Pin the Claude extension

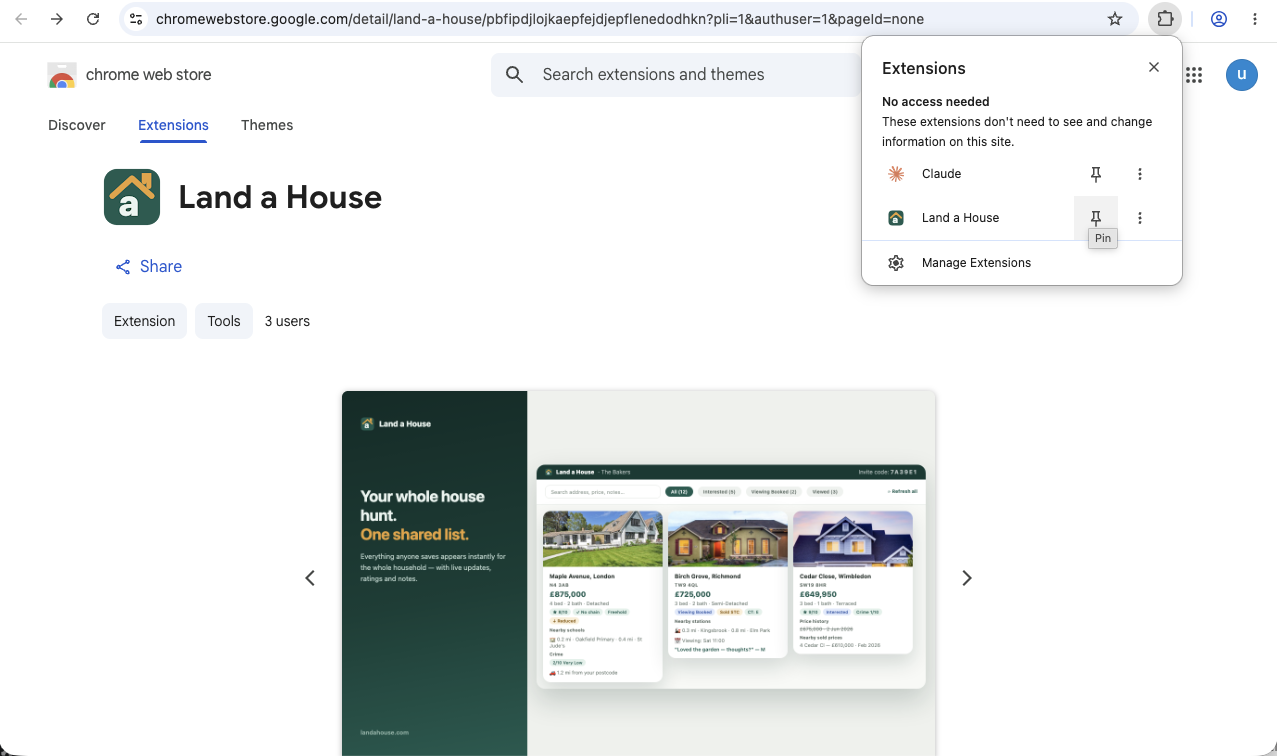[x=1096, y=174]
